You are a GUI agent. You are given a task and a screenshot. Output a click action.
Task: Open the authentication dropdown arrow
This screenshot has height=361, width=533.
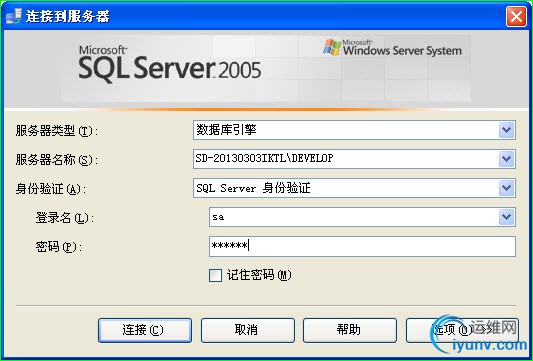coord(506,188)
